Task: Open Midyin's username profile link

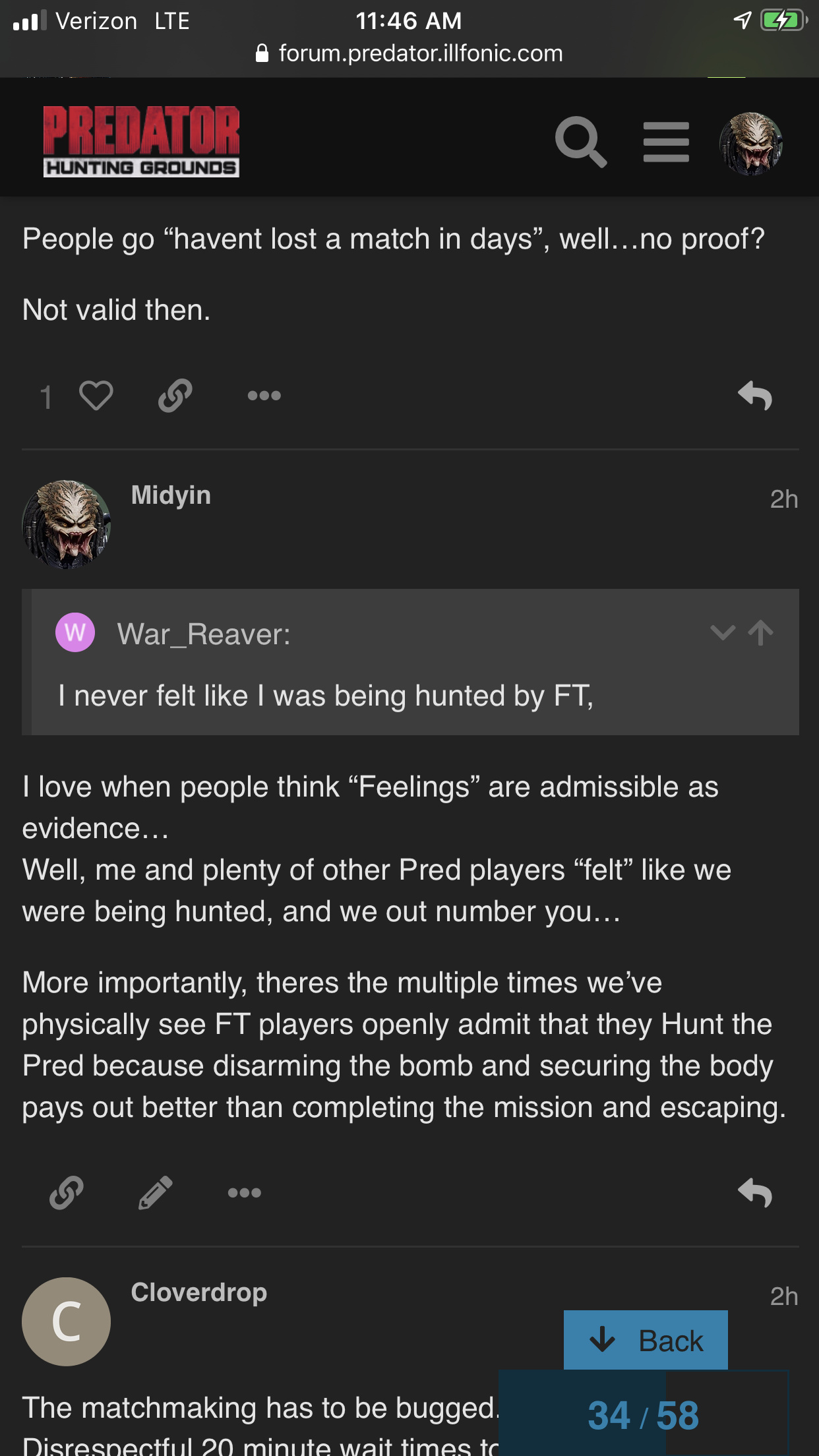Action: coord(171,495)
